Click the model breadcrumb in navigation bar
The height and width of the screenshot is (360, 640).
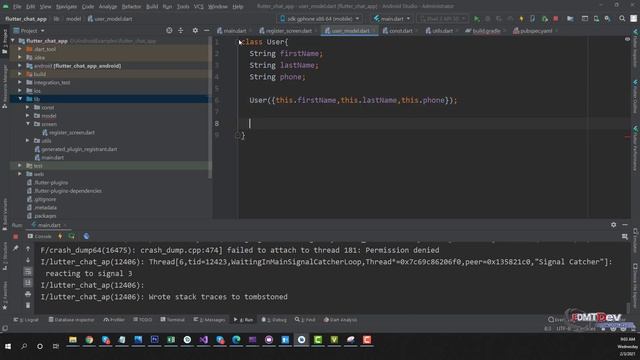[73, 19]
